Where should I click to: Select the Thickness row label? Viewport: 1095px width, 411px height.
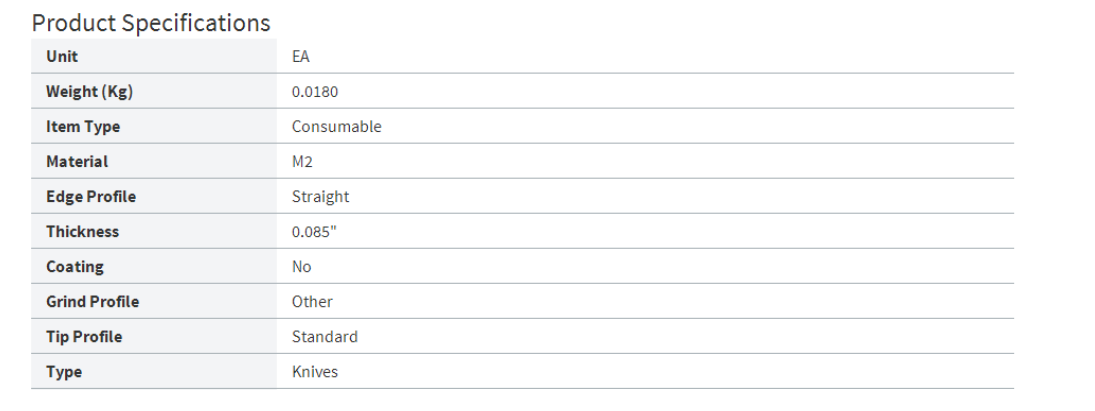pyautogui.click(x=82, y=232)
